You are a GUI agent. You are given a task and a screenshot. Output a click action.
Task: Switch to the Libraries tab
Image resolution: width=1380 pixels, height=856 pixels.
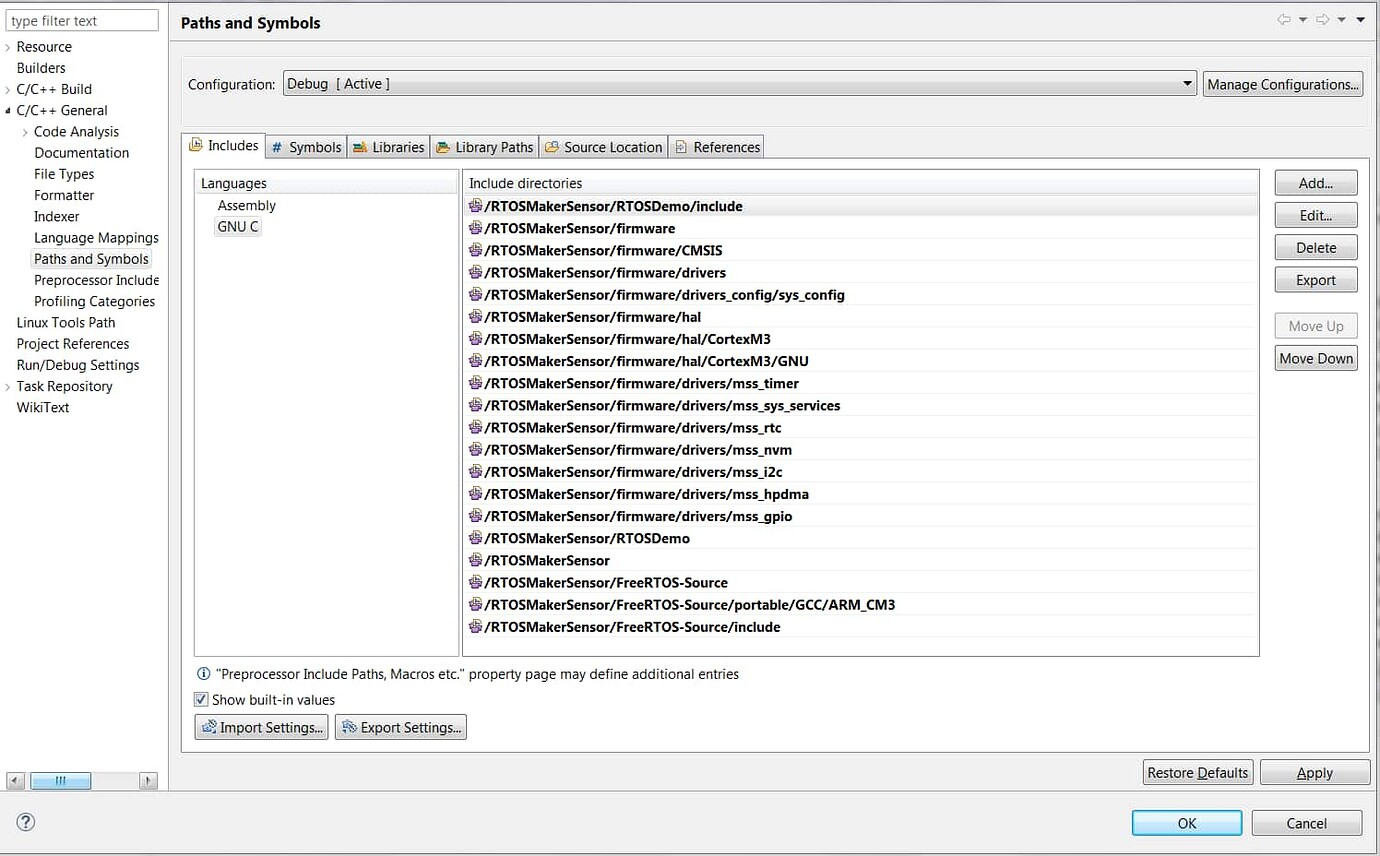[388, 146]
